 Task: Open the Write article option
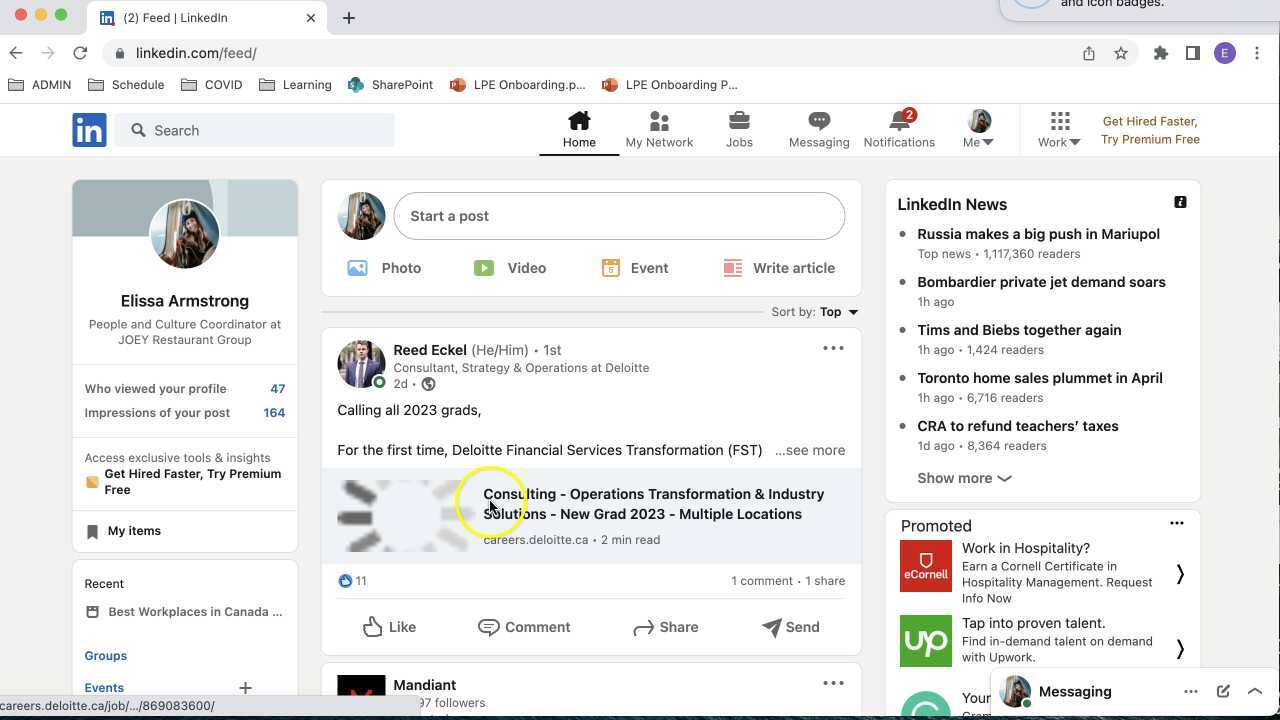pos(778,267)
